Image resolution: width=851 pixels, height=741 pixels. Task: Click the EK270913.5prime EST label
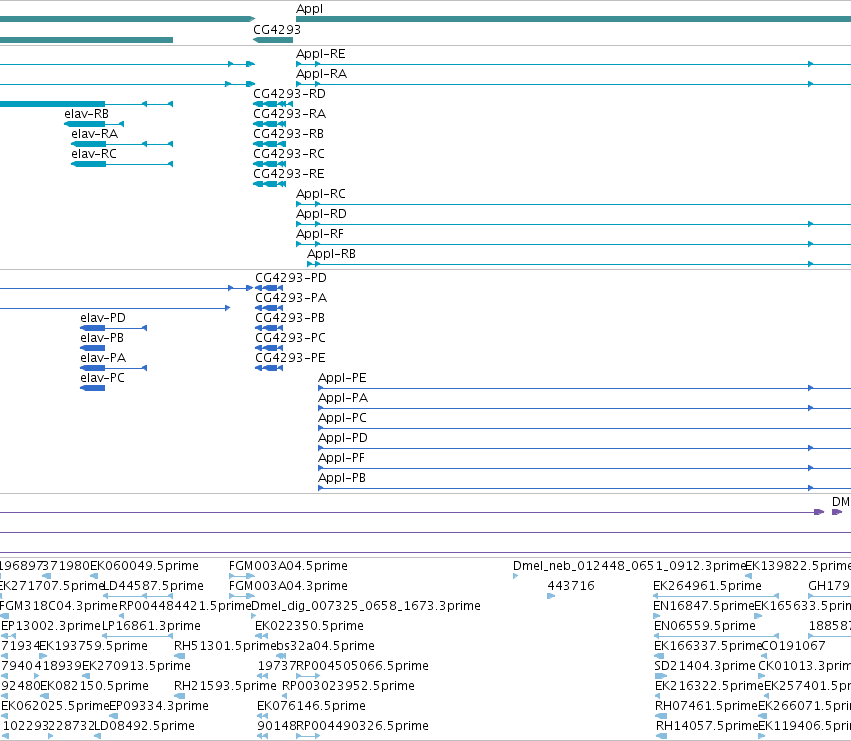pyautogui.click(x=136, y=667)
